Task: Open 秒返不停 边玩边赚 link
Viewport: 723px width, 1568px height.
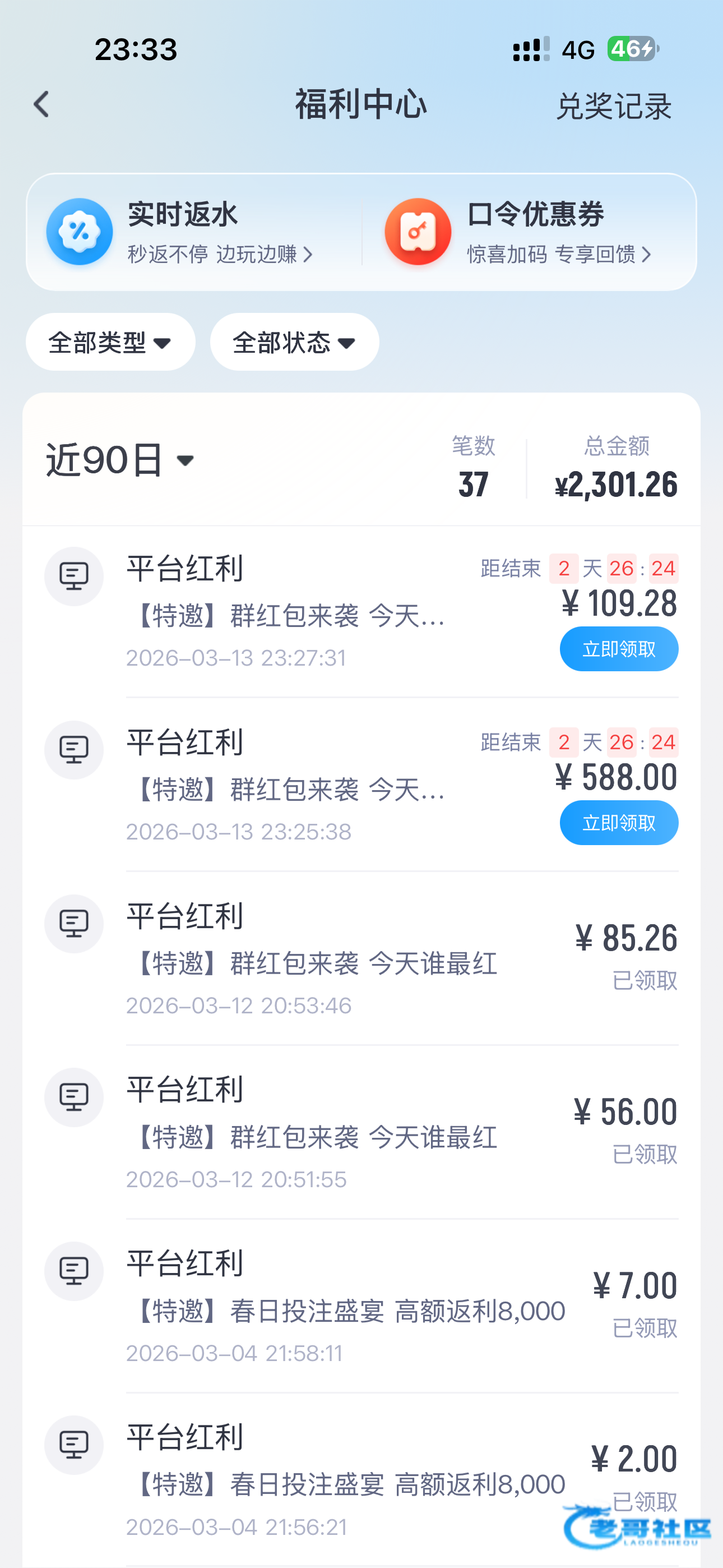Action: pyautogui.click(x=219, y=255)
